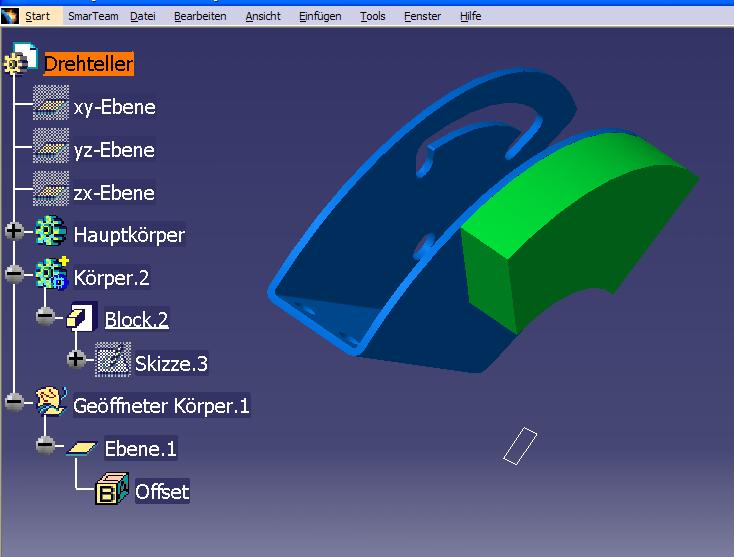734x557 pixels.
Task: Expand the Hauptkörper node
Action: point(14,230)
